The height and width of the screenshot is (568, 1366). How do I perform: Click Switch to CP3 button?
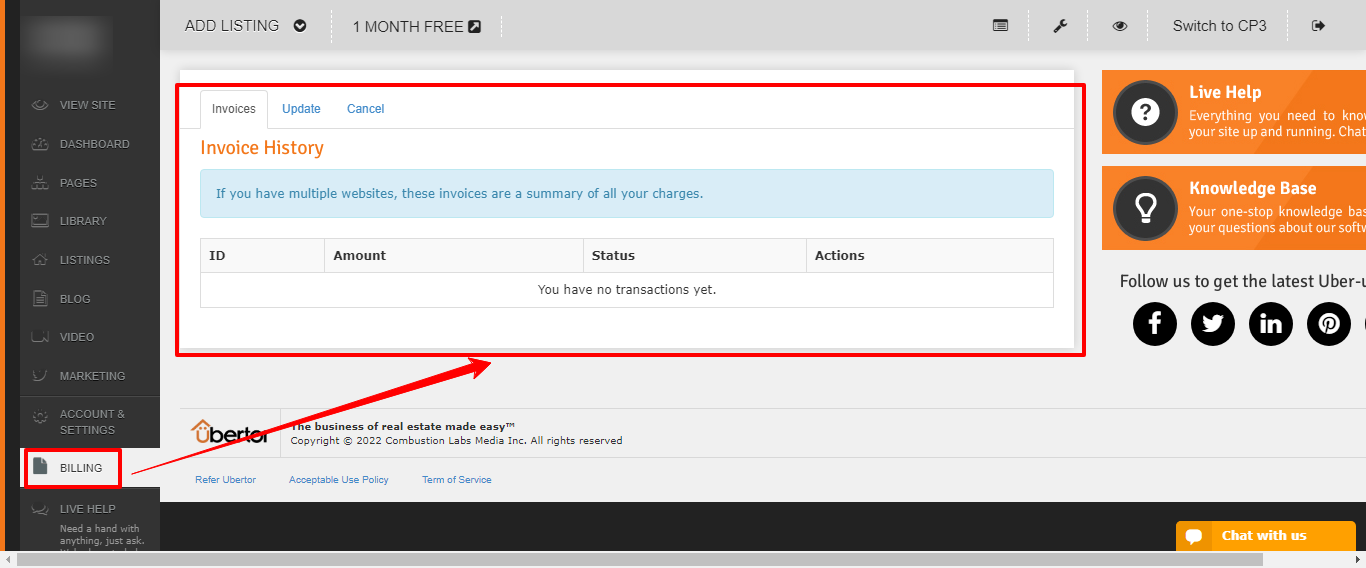point(1219,26)
